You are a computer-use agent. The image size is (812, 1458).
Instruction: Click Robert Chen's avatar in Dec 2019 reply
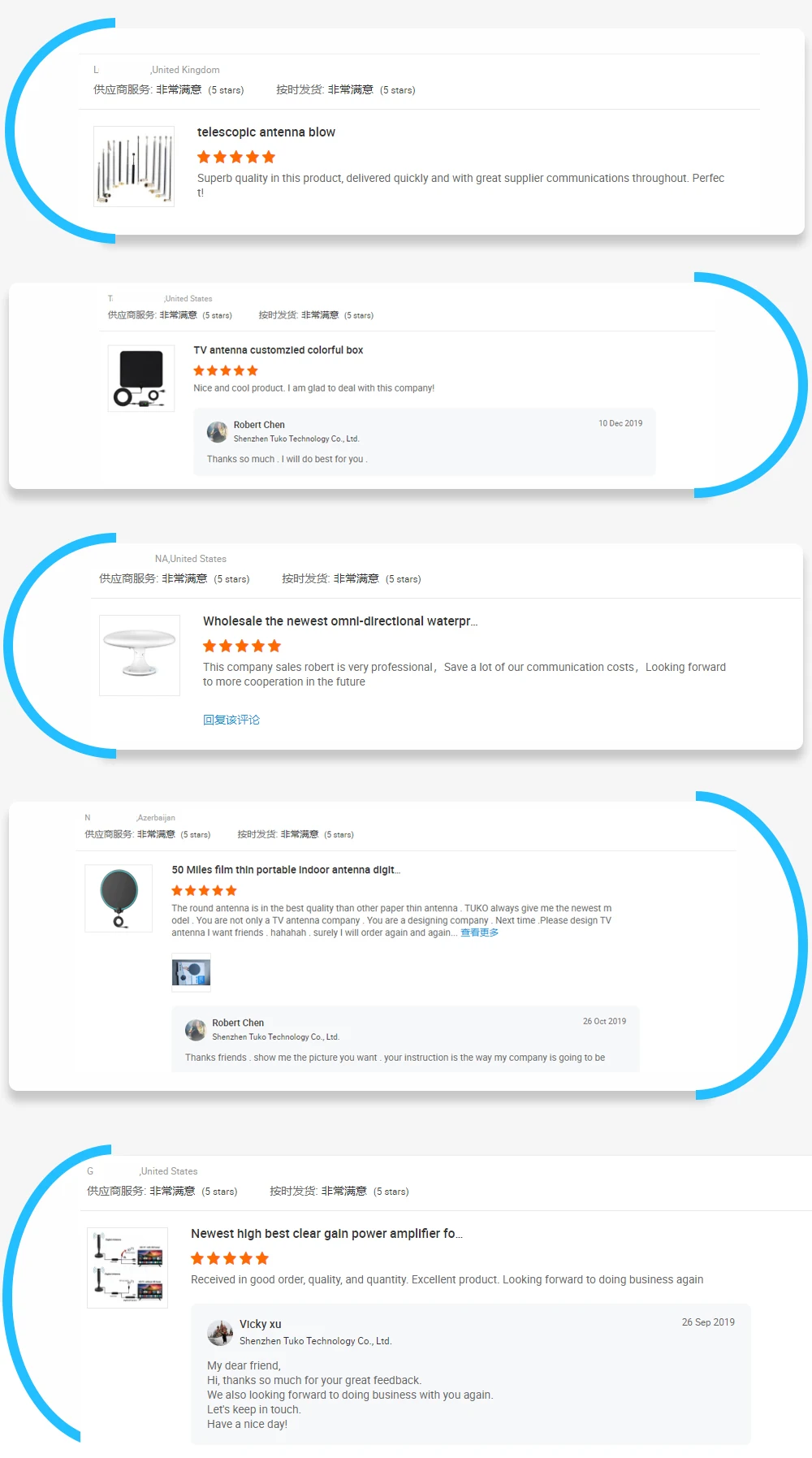(217, 432)
